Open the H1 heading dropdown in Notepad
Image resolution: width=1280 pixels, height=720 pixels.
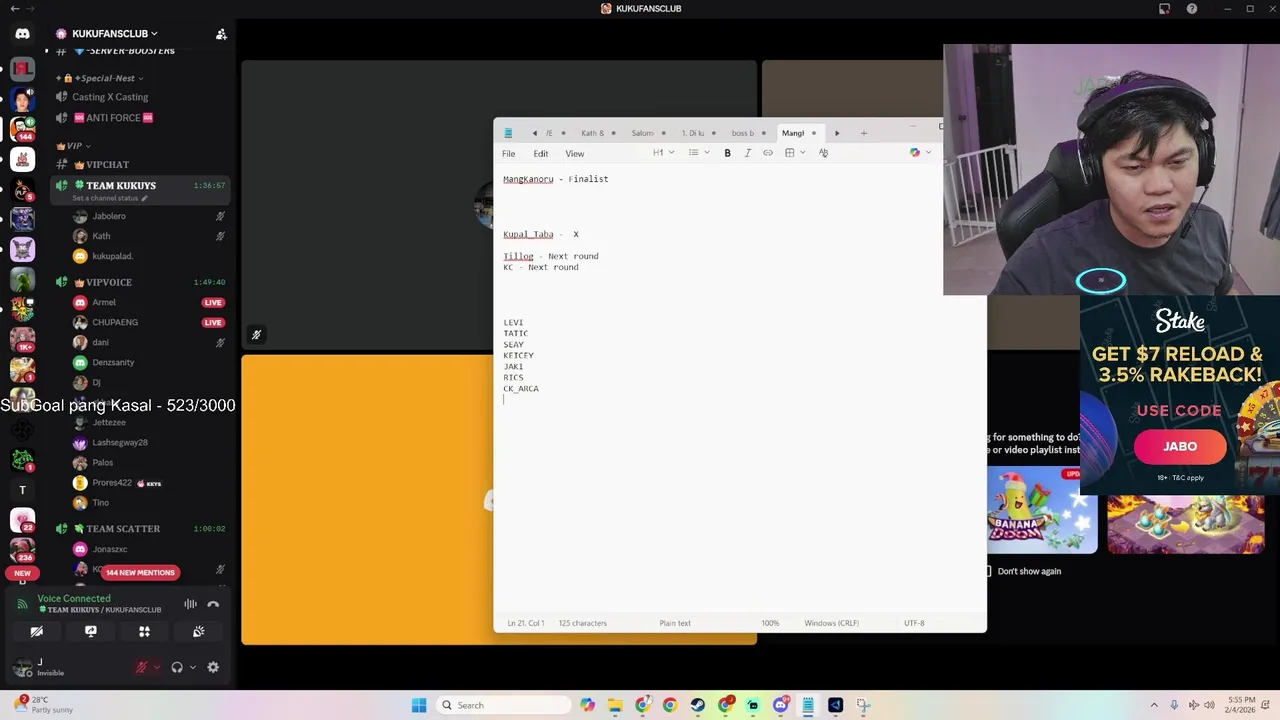pos(663,153)
